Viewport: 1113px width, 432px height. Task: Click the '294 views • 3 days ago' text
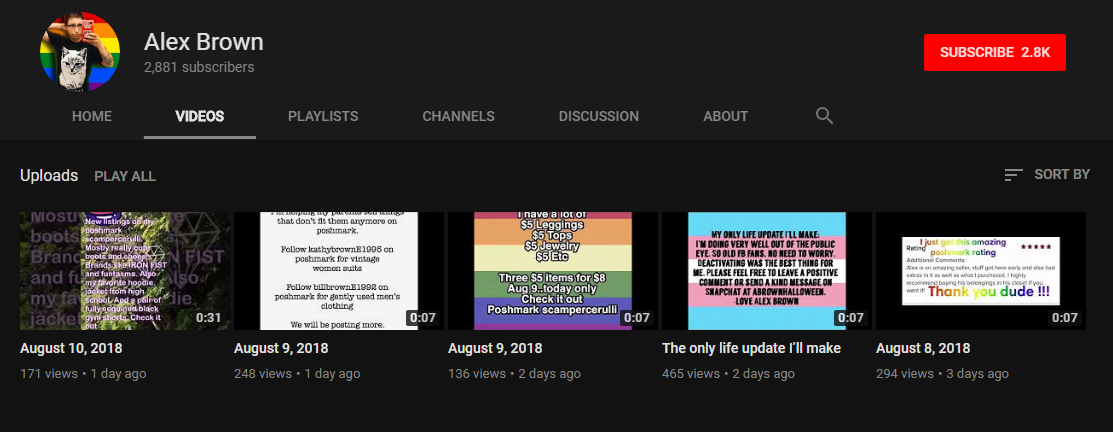pos(943,374)
